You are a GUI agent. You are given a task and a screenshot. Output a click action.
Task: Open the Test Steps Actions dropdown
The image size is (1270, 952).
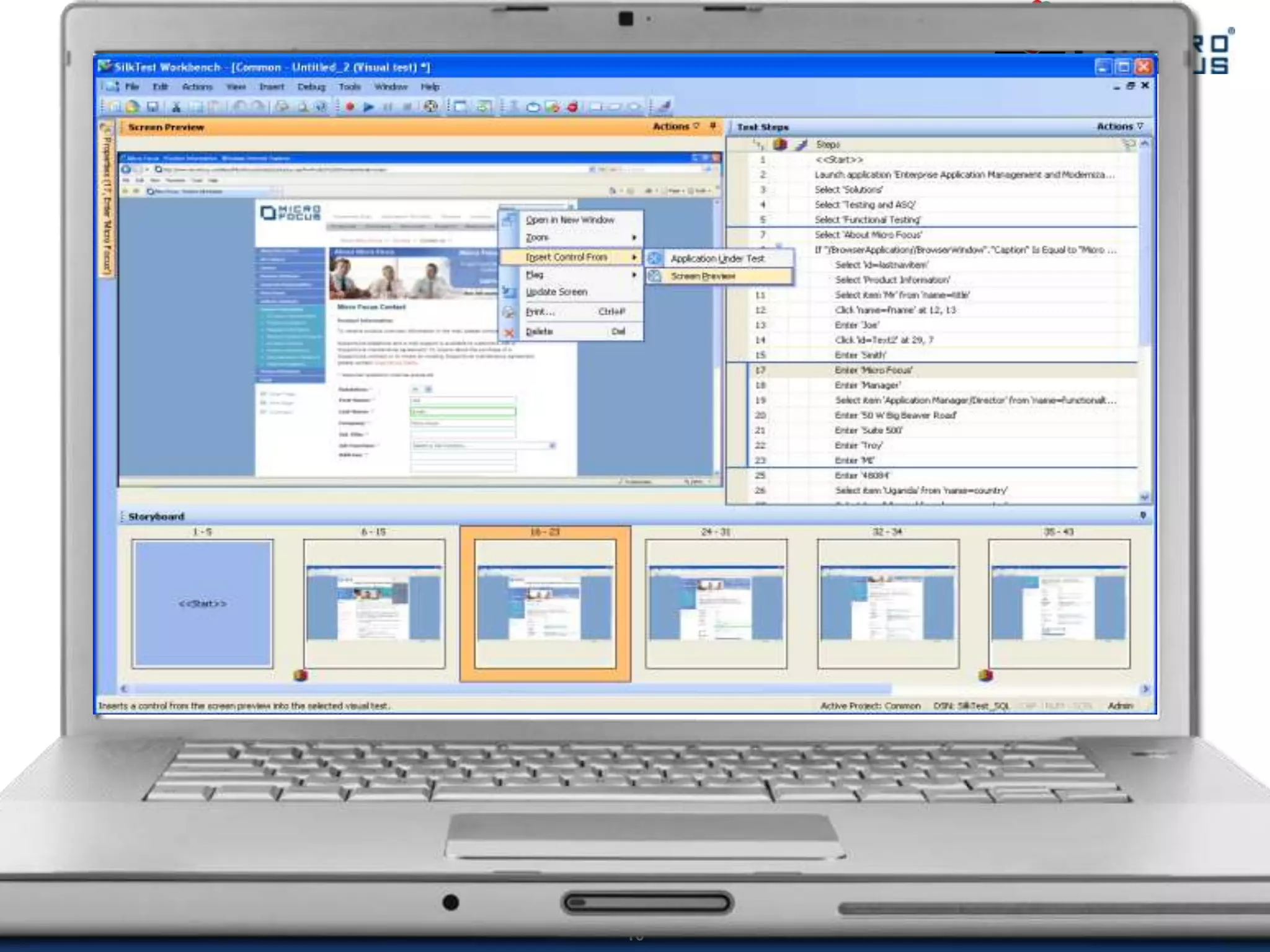pos(1119,126)
